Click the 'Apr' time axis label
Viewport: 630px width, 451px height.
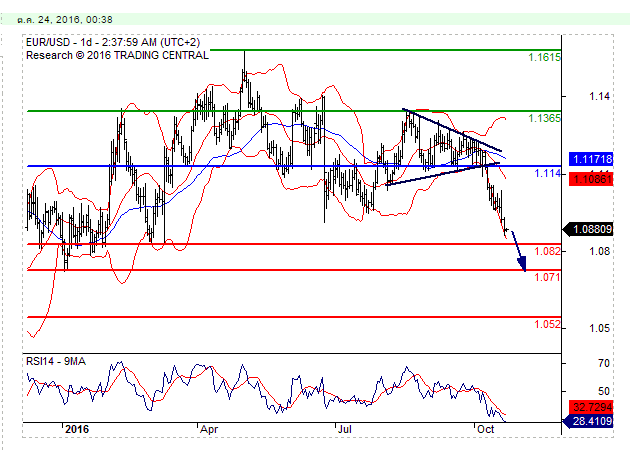[x=209, y=429]
